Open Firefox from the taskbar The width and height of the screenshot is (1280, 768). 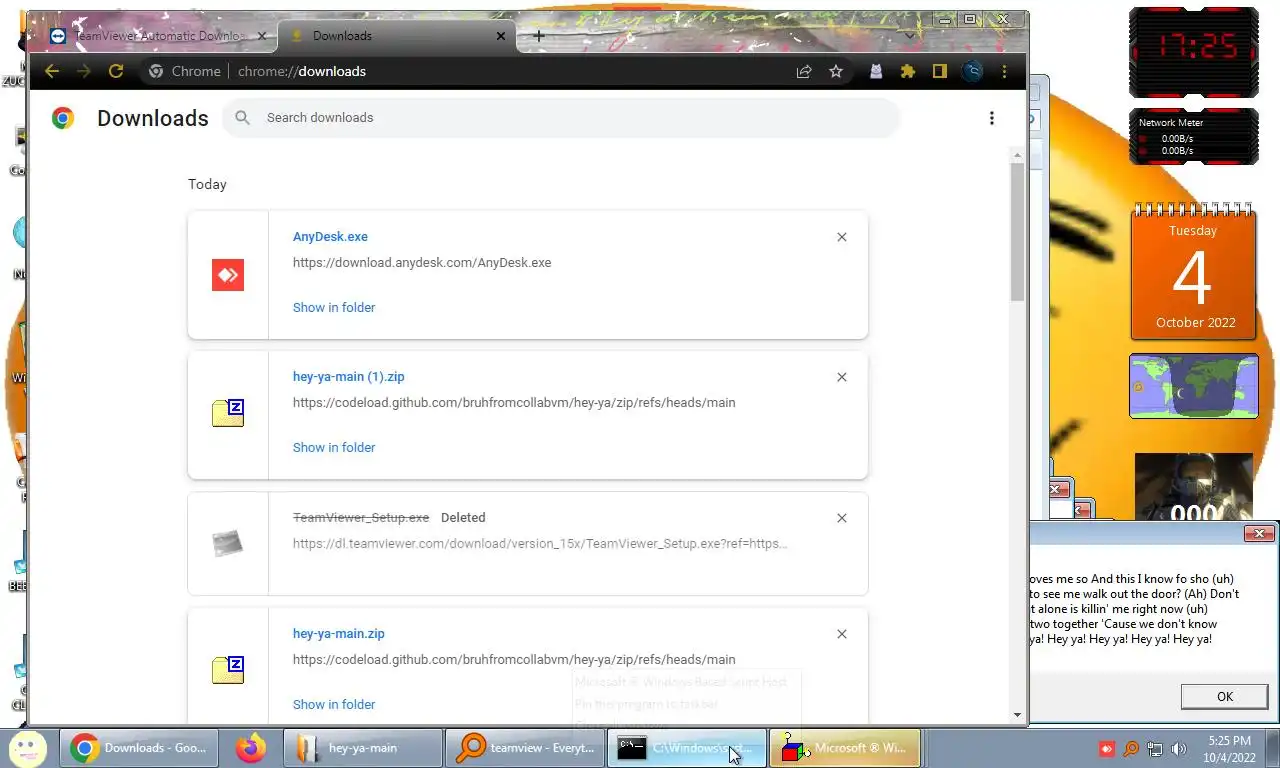coord(251,747)
